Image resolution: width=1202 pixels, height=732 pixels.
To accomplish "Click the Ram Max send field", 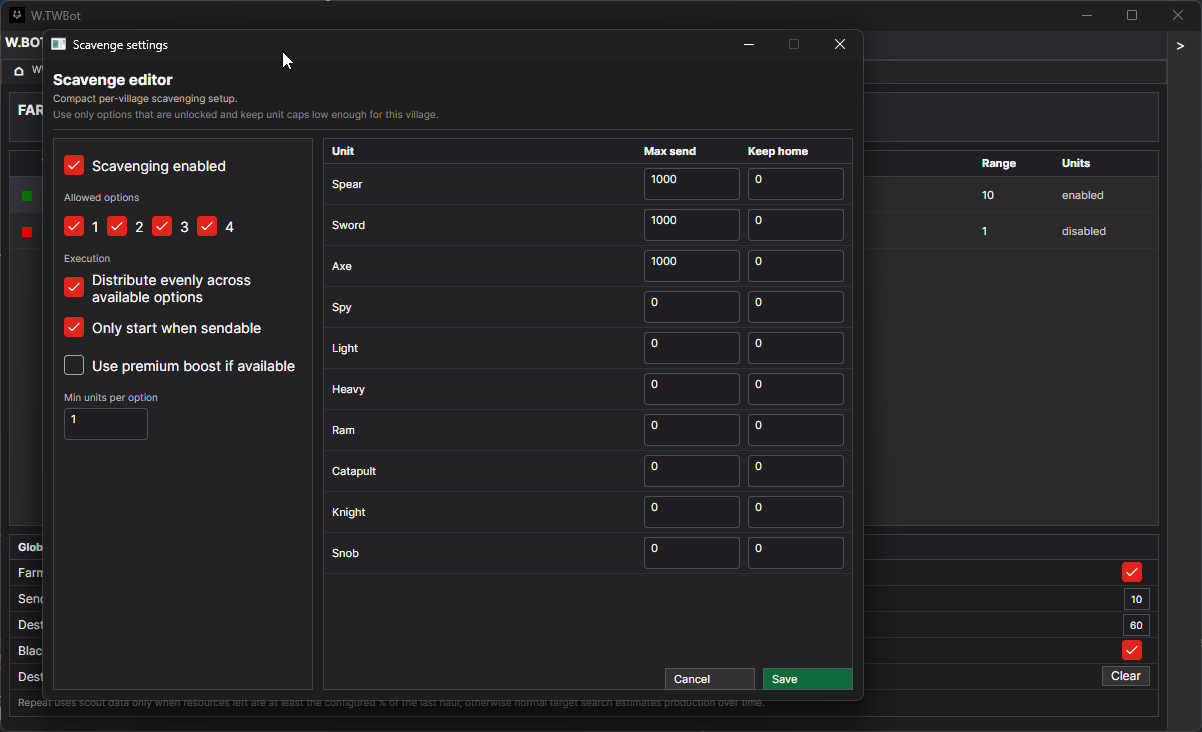I will (x=692, y=430).
